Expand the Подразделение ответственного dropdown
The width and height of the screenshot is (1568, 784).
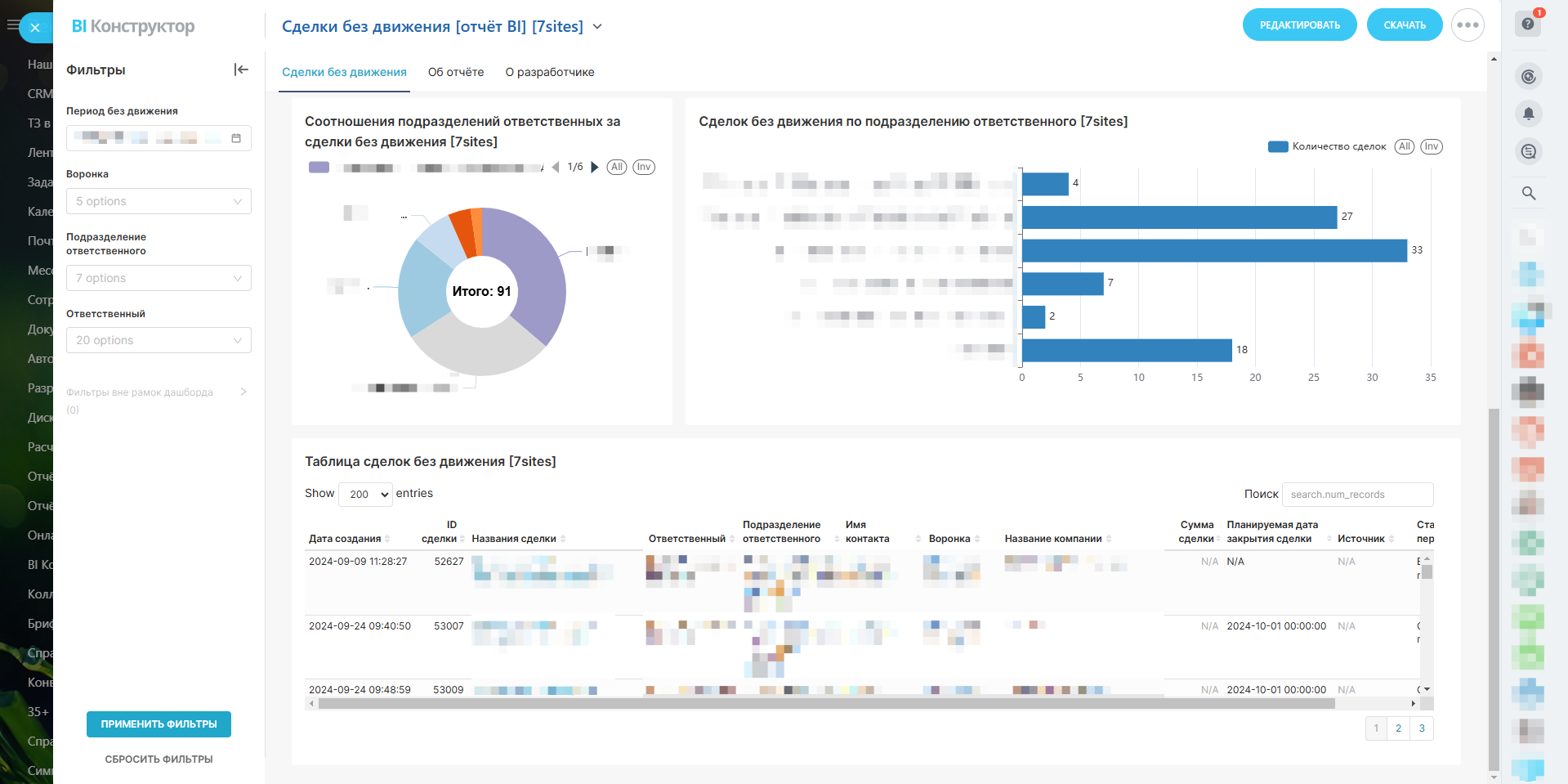(159, 278)
